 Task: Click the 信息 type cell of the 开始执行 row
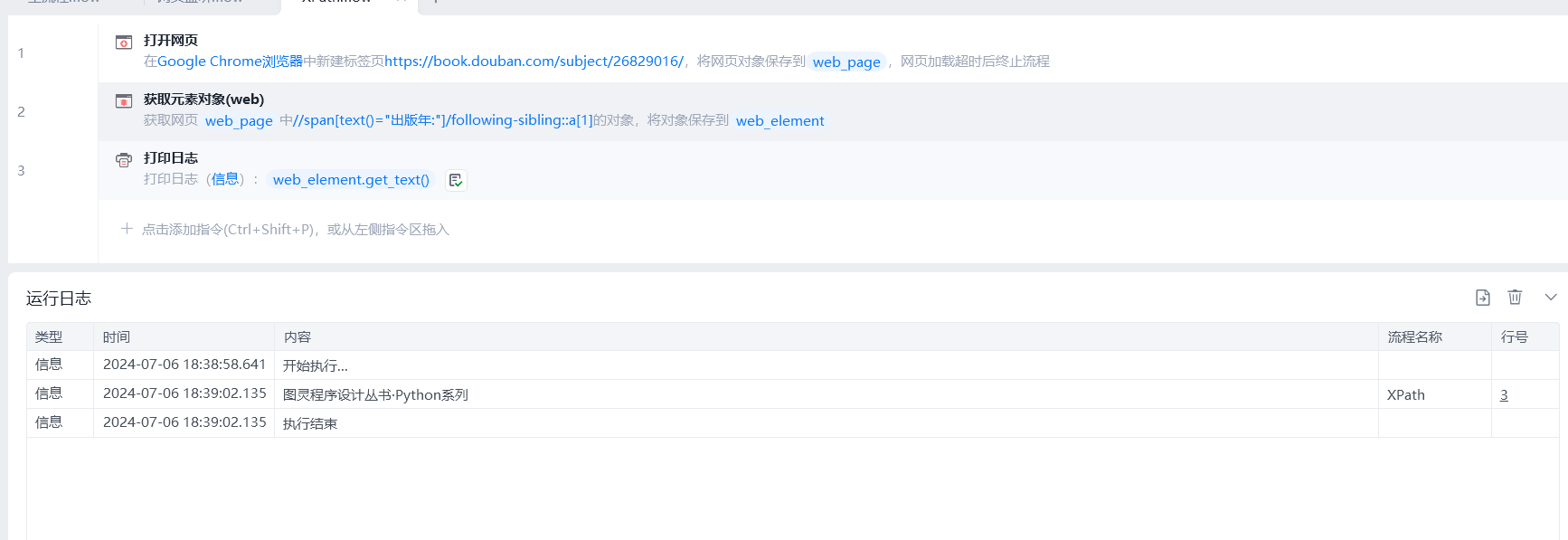(x=49, y=365)
